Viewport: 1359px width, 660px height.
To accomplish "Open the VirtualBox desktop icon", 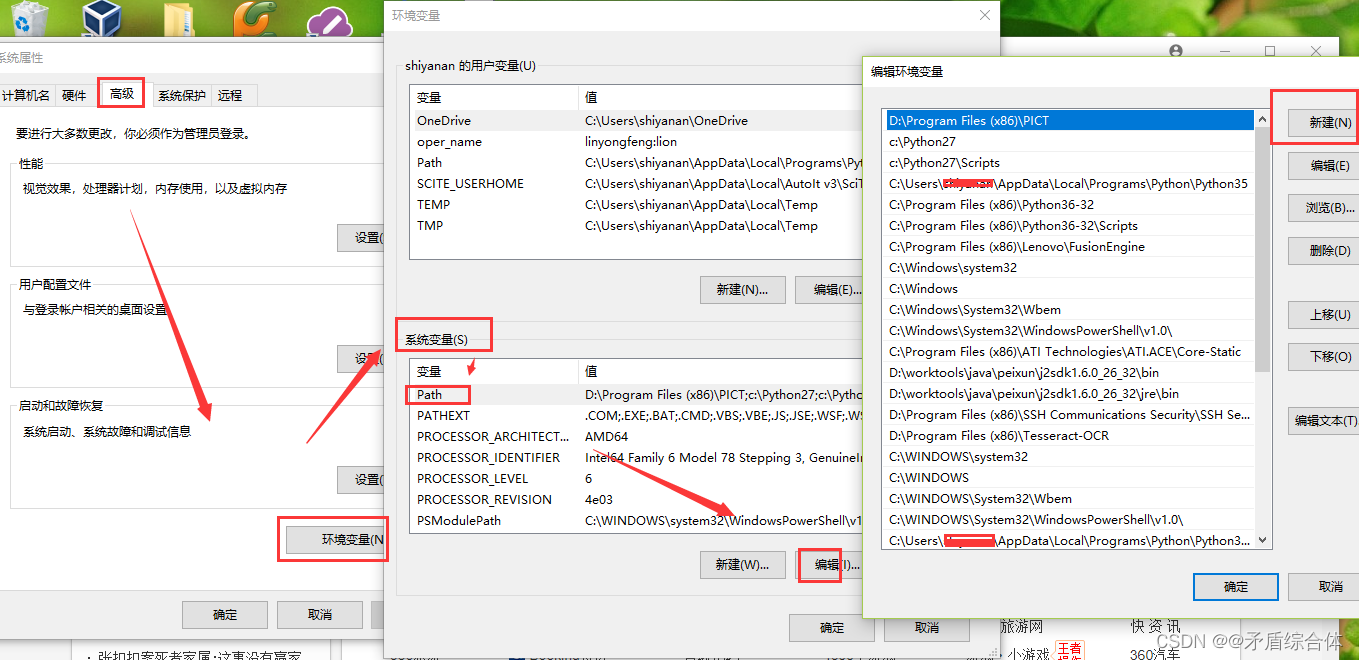I will tap(100, 17).
